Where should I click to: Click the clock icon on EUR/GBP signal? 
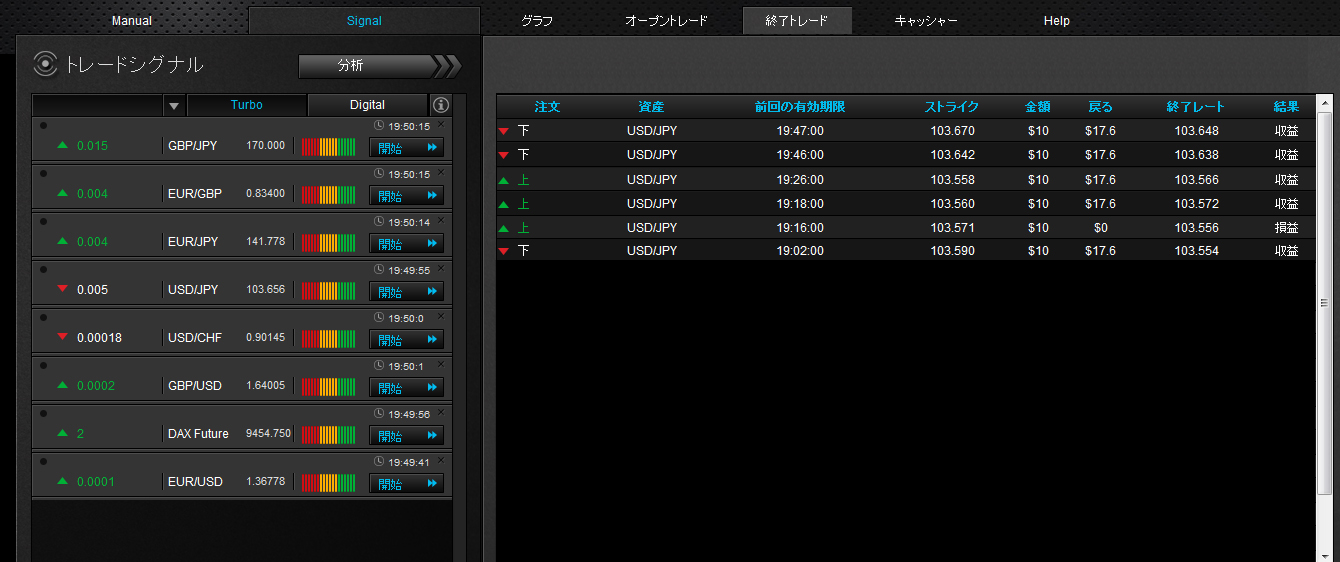coord(379,174)
